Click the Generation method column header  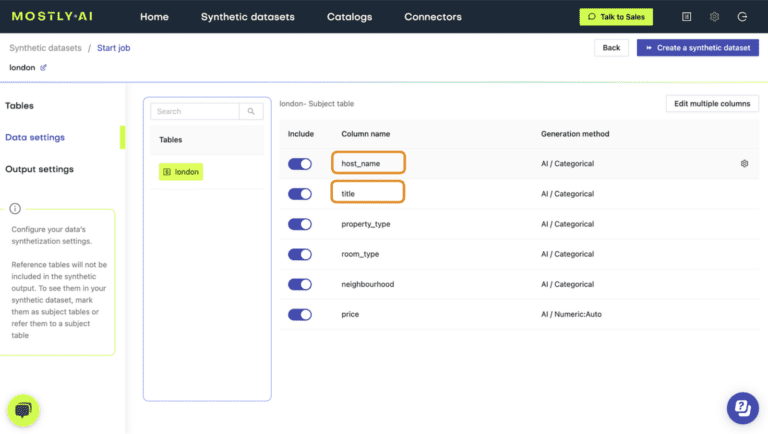point(575,134)
